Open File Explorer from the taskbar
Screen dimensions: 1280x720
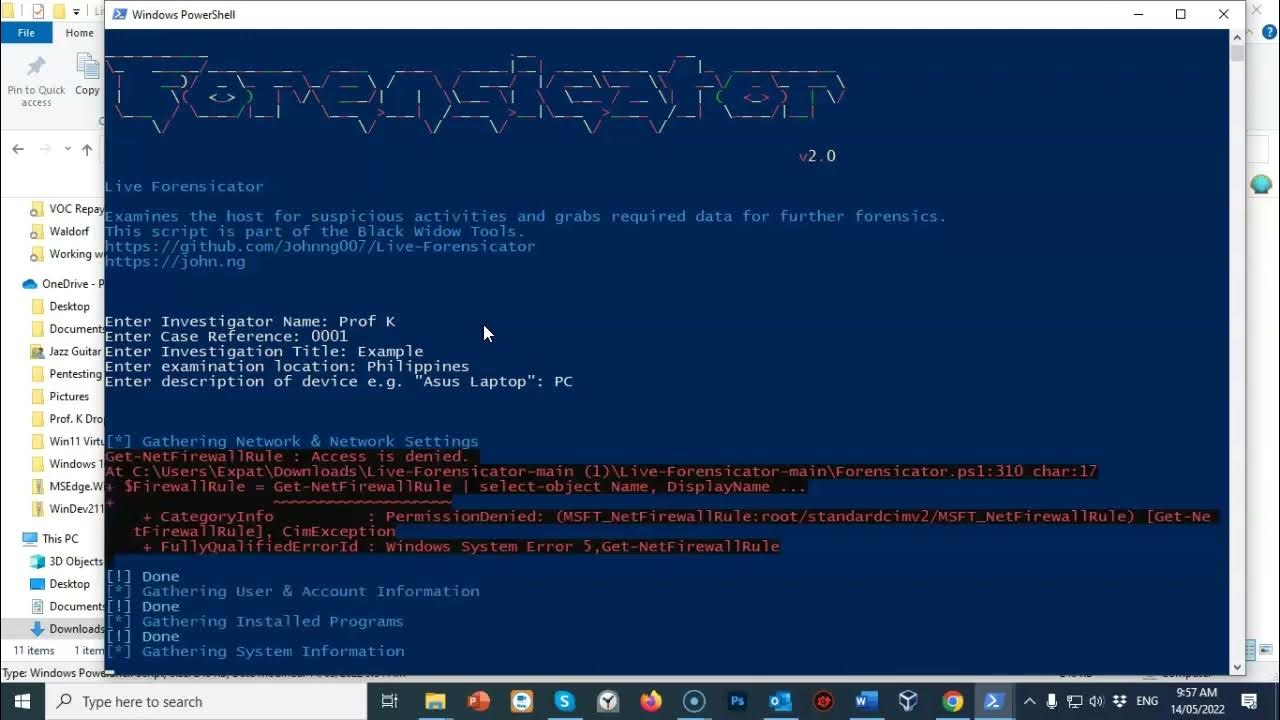pyautogui.click(x=436, y=701)
